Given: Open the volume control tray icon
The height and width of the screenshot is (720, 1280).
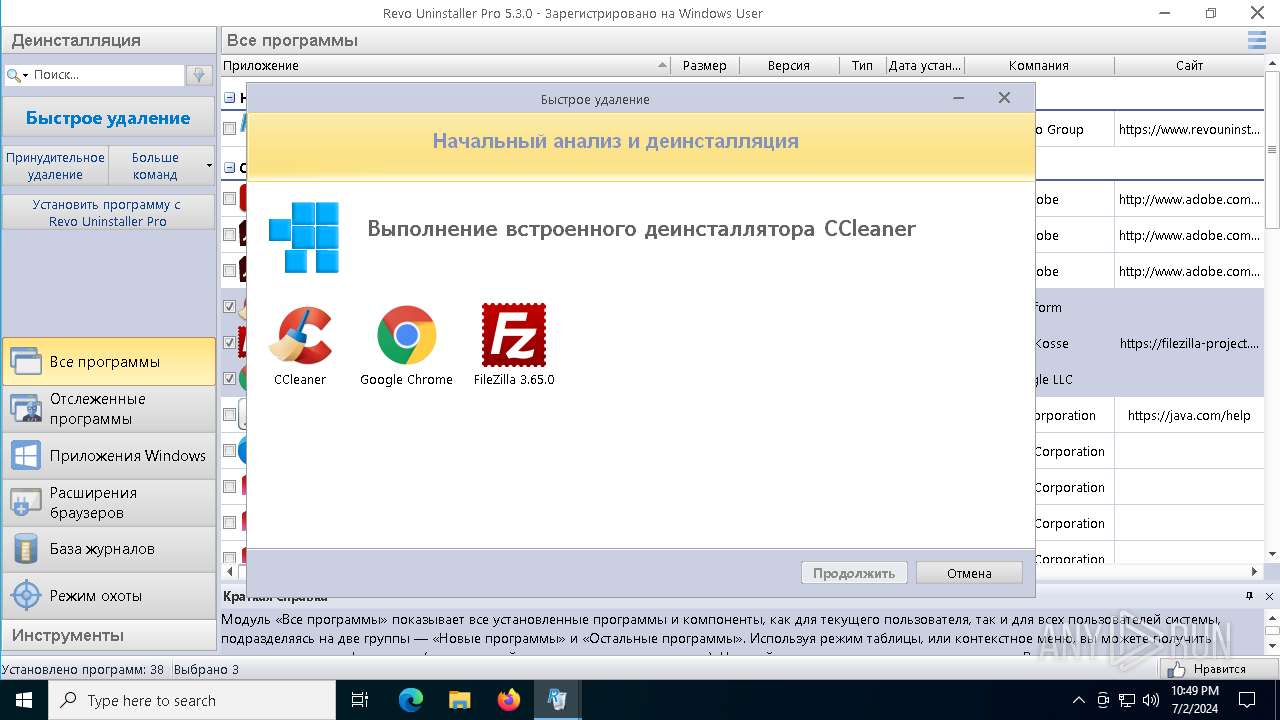Looking at the screenshot, I should coord(1149,700).
